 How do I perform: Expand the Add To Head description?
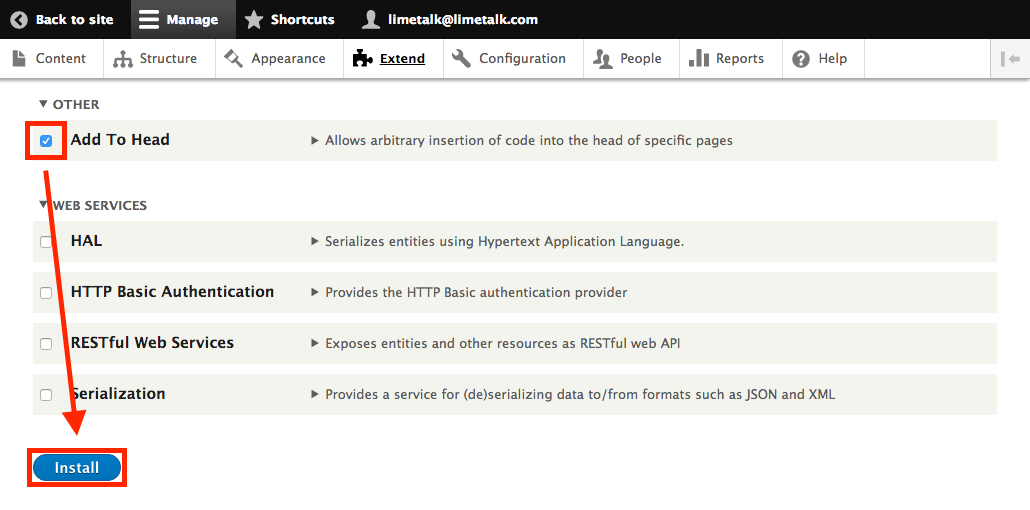[x=522, y=141]
